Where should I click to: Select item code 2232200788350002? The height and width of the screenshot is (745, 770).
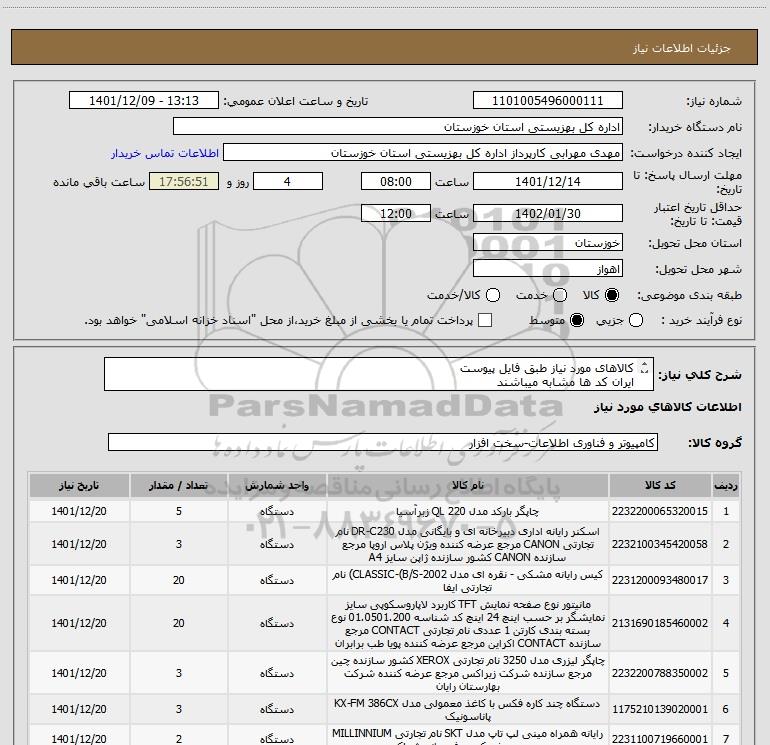coord(660,673)
